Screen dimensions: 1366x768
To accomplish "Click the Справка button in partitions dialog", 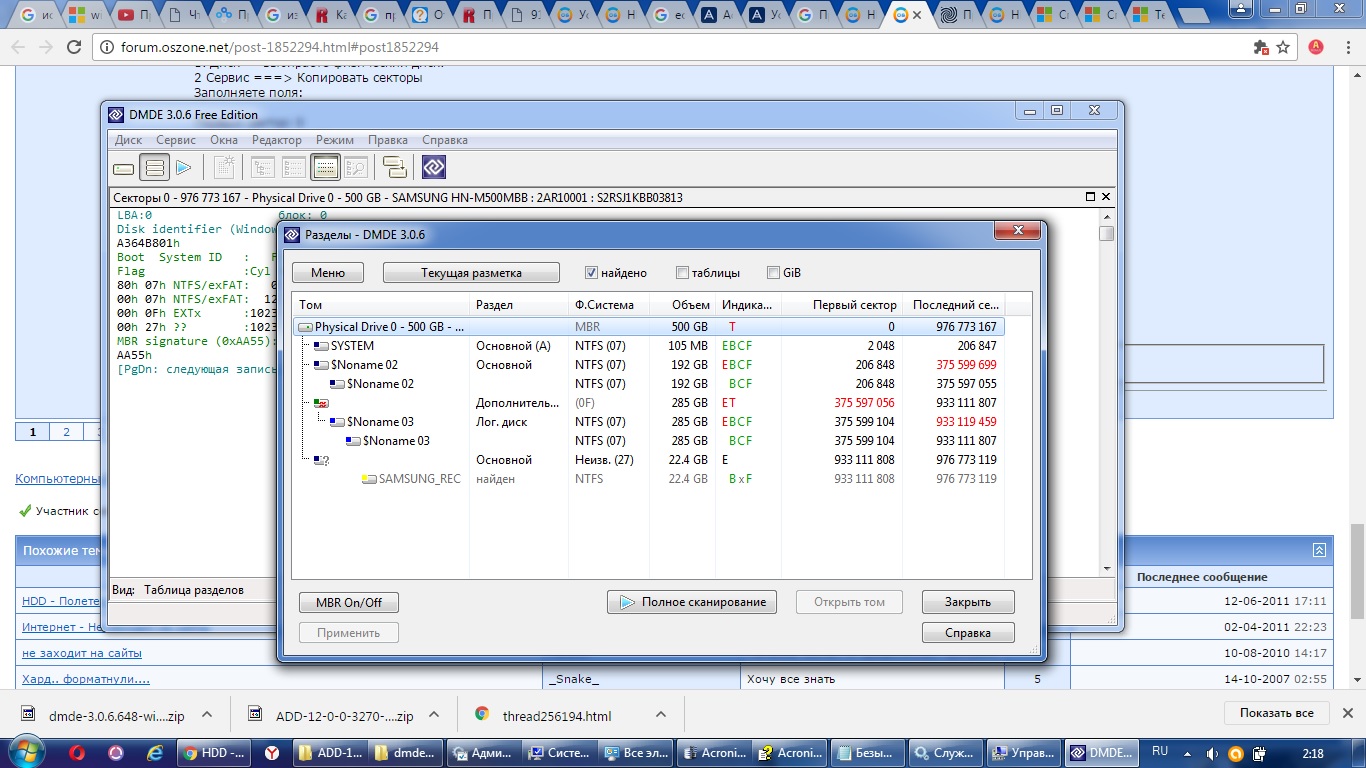I will pos(968,633).
